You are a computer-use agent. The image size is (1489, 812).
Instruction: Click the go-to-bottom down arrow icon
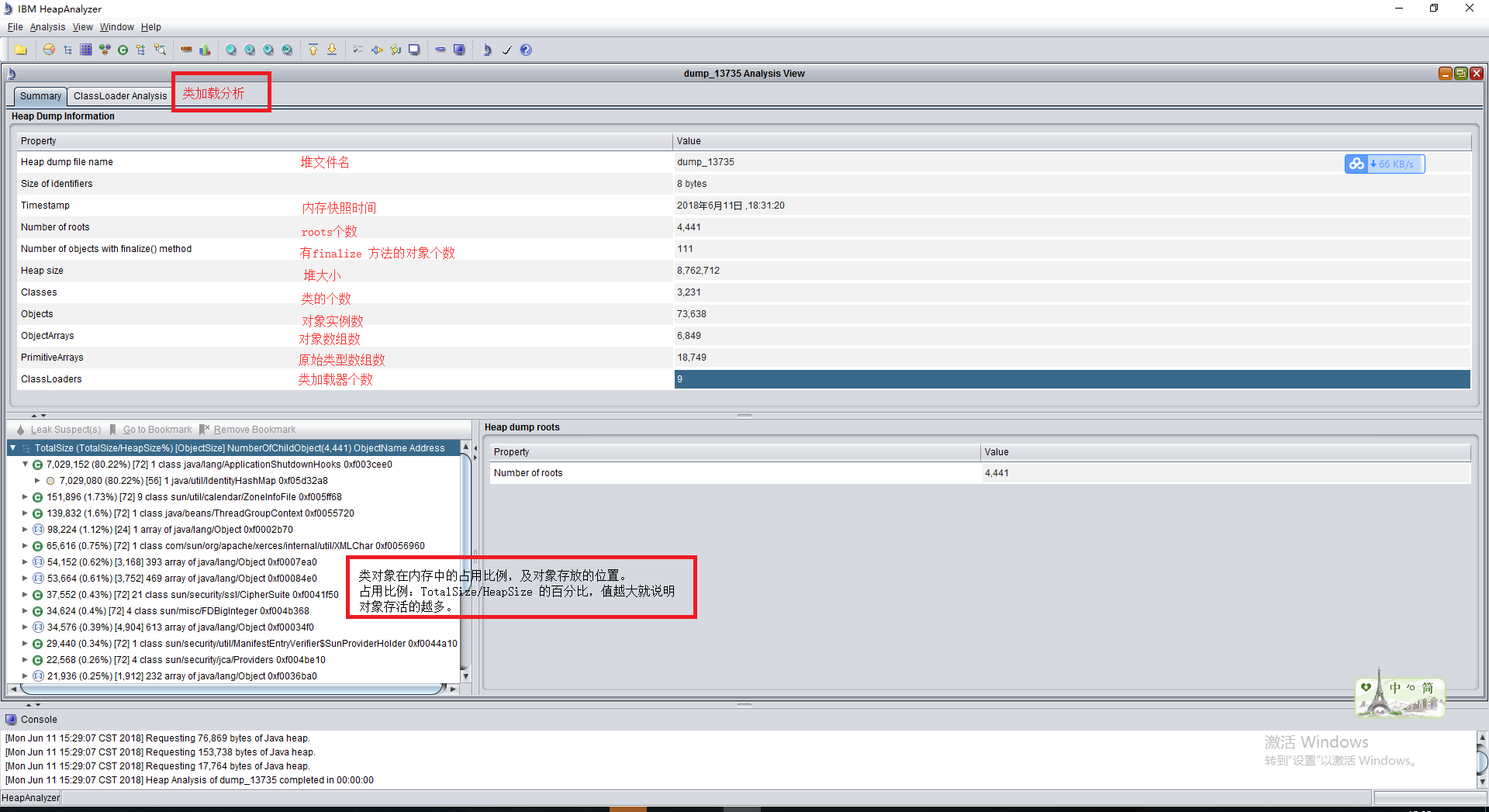332,50
